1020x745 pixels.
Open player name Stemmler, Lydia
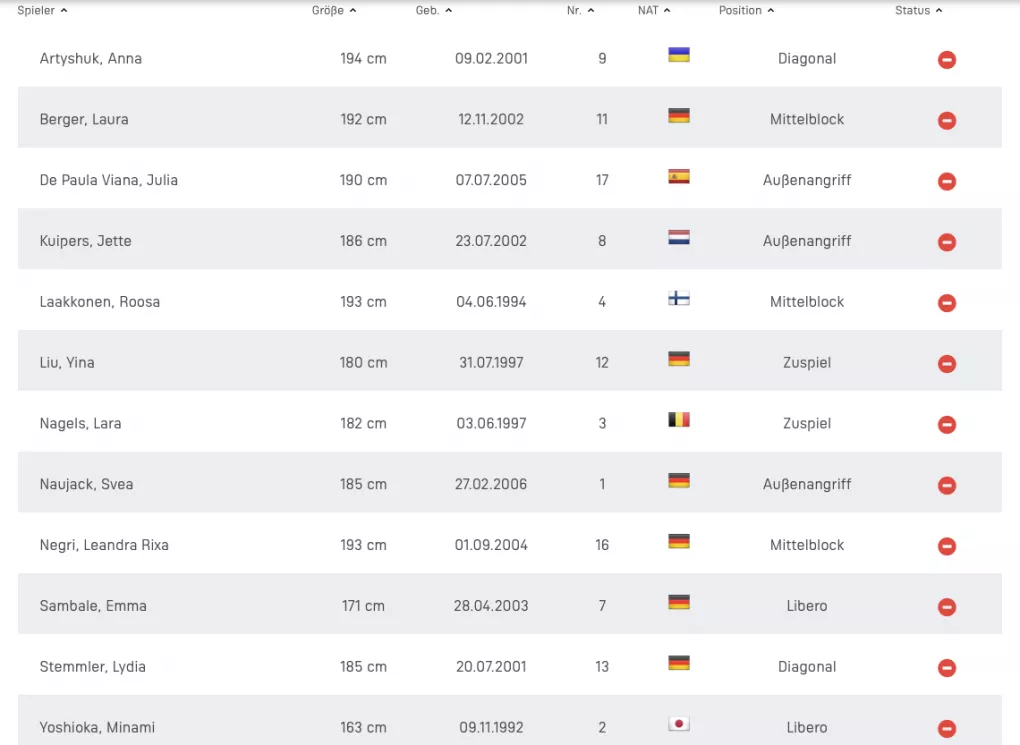click(93, 667)
